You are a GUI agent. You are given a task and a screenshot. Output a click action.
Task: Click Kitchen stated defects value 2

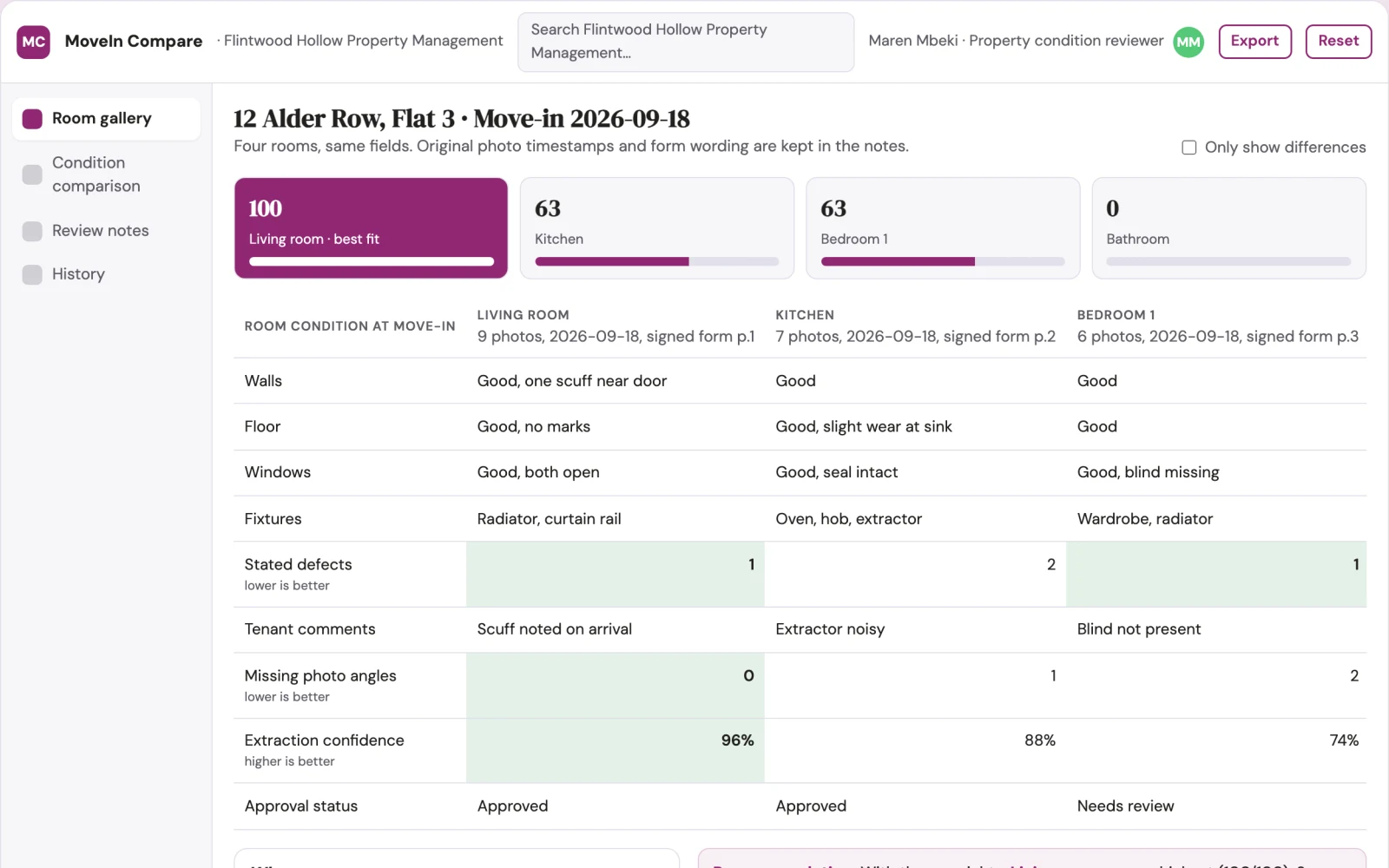point(916,575)
